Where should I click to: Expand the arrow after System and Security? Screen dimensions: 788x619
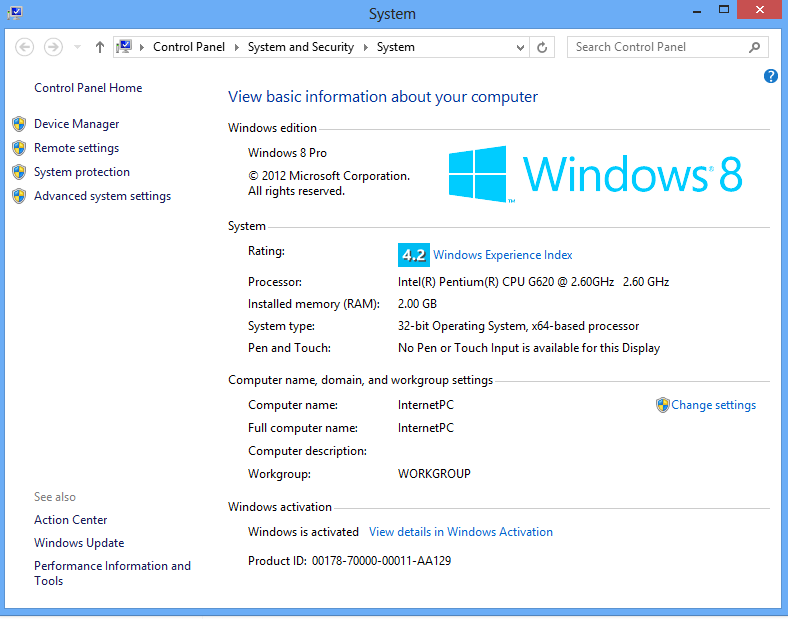pos(366,47)
